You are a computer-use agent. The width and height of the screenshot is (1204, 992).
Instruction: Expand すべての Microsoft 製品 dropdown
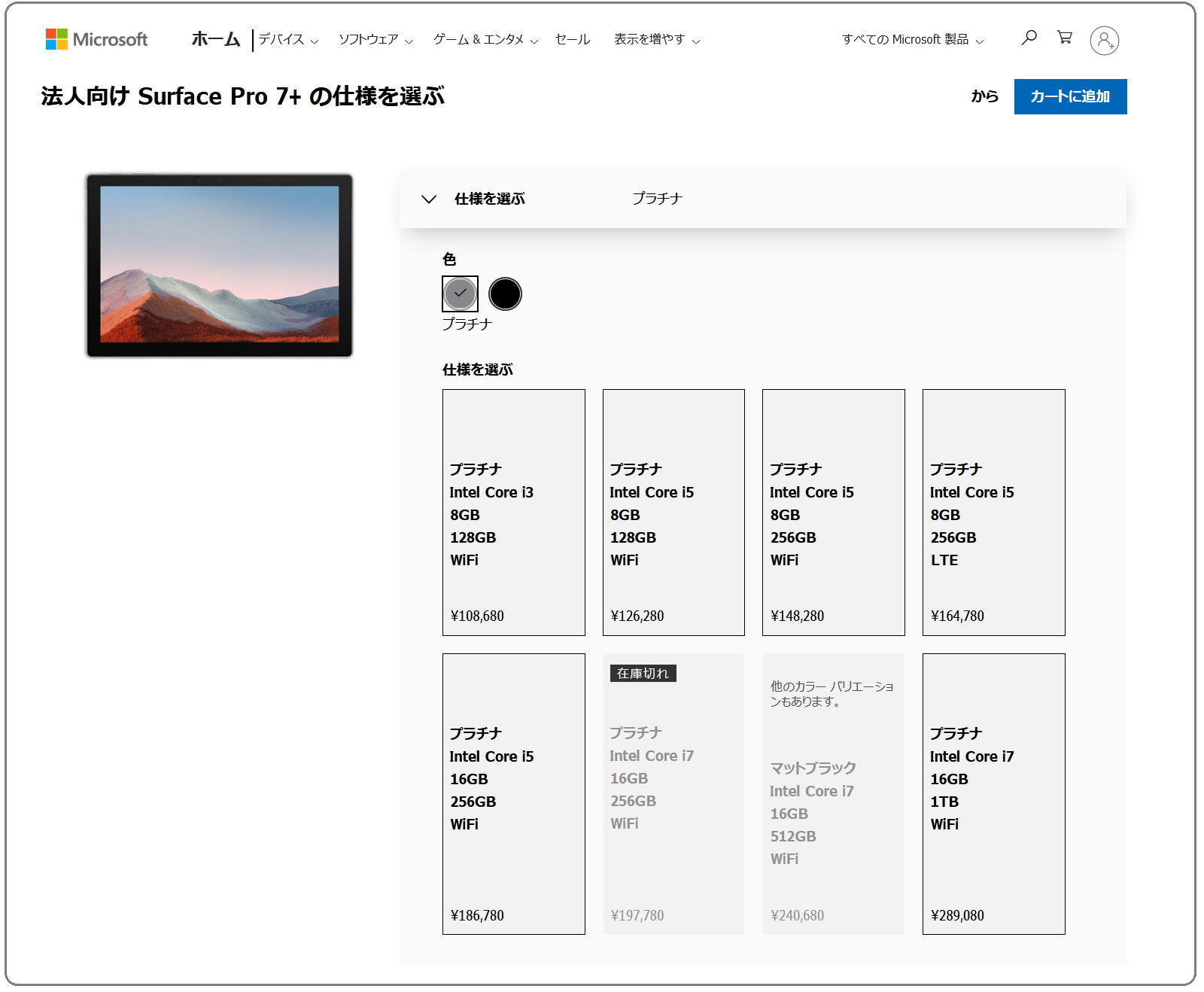tap(913, 39)
